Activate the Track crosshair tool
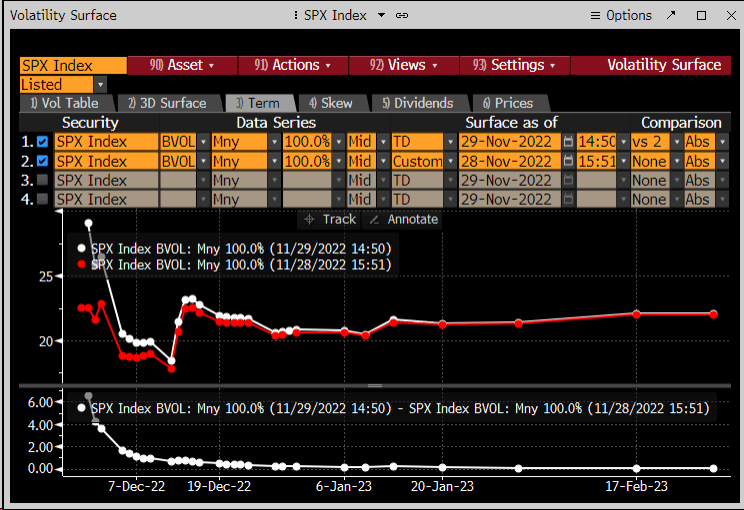Viewport: 744px width, 510px height. (330, 219)
